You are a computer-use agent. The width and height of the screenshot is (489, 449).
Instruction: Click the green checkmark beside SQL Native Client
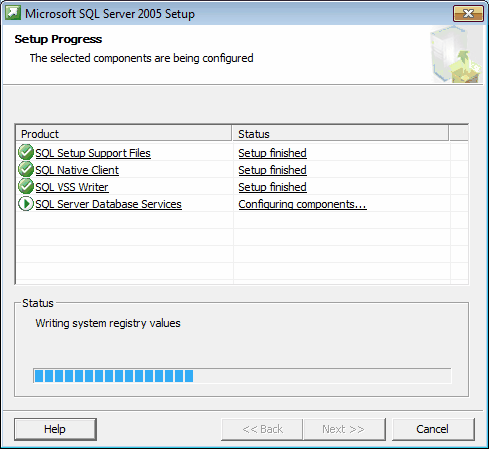pyautogui.click(x=26, y=170)
